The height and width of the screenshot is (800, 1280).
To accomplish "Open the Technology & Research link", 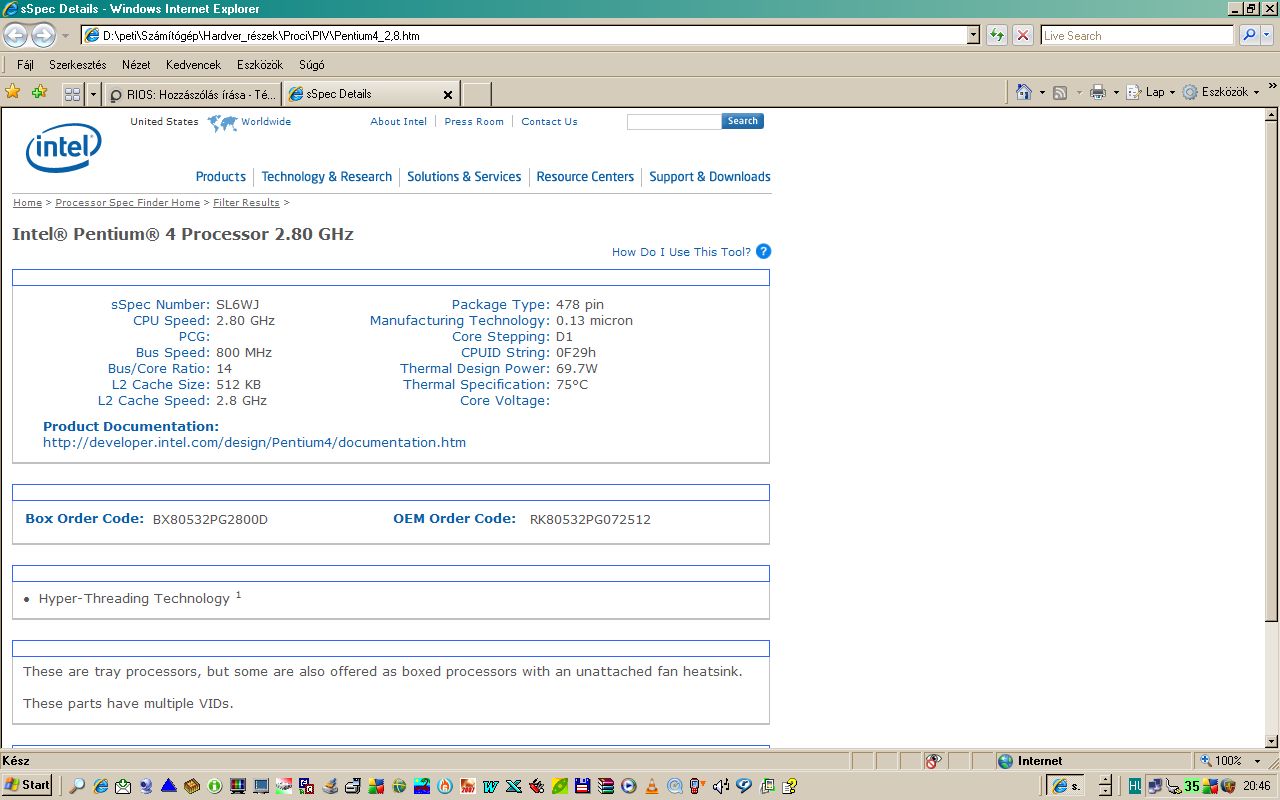I will [x=327, y=177].
